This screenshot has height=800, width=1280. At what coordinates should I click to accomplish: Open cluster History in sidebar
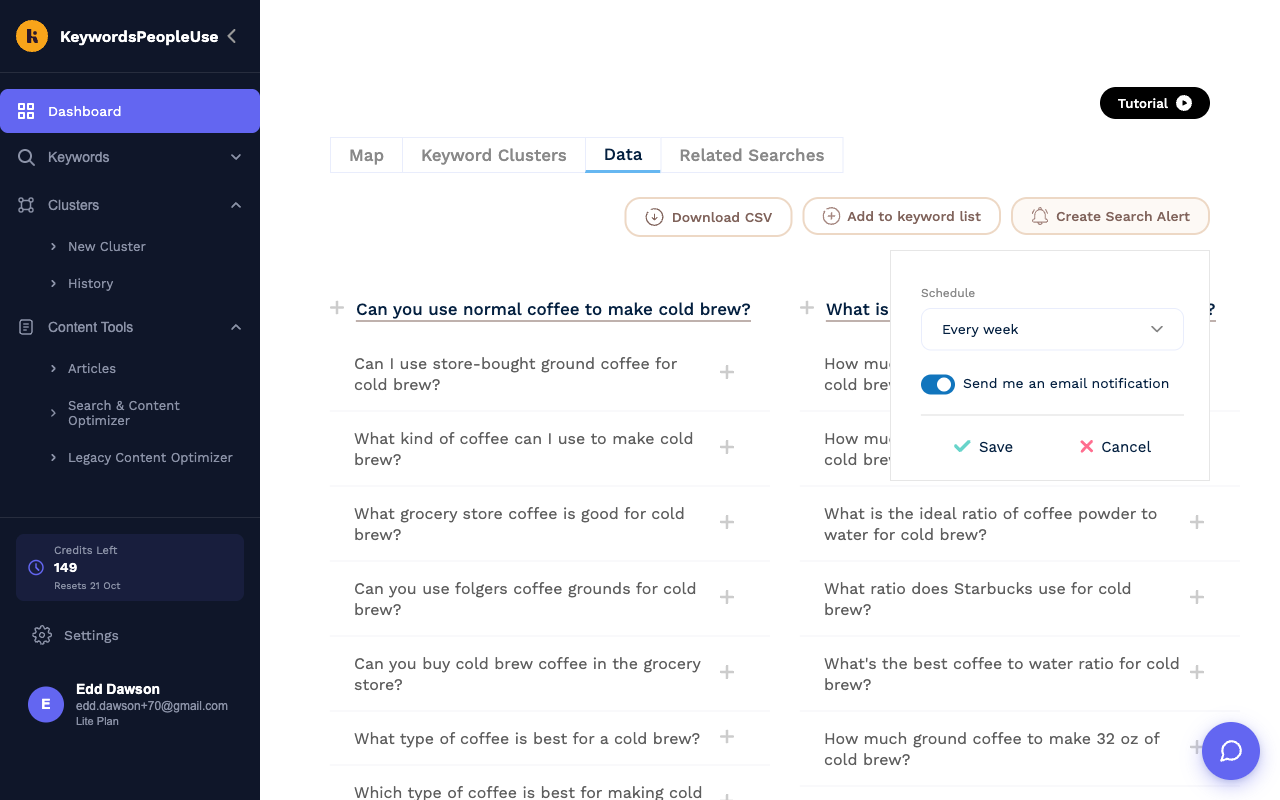(x=90, y=284)
